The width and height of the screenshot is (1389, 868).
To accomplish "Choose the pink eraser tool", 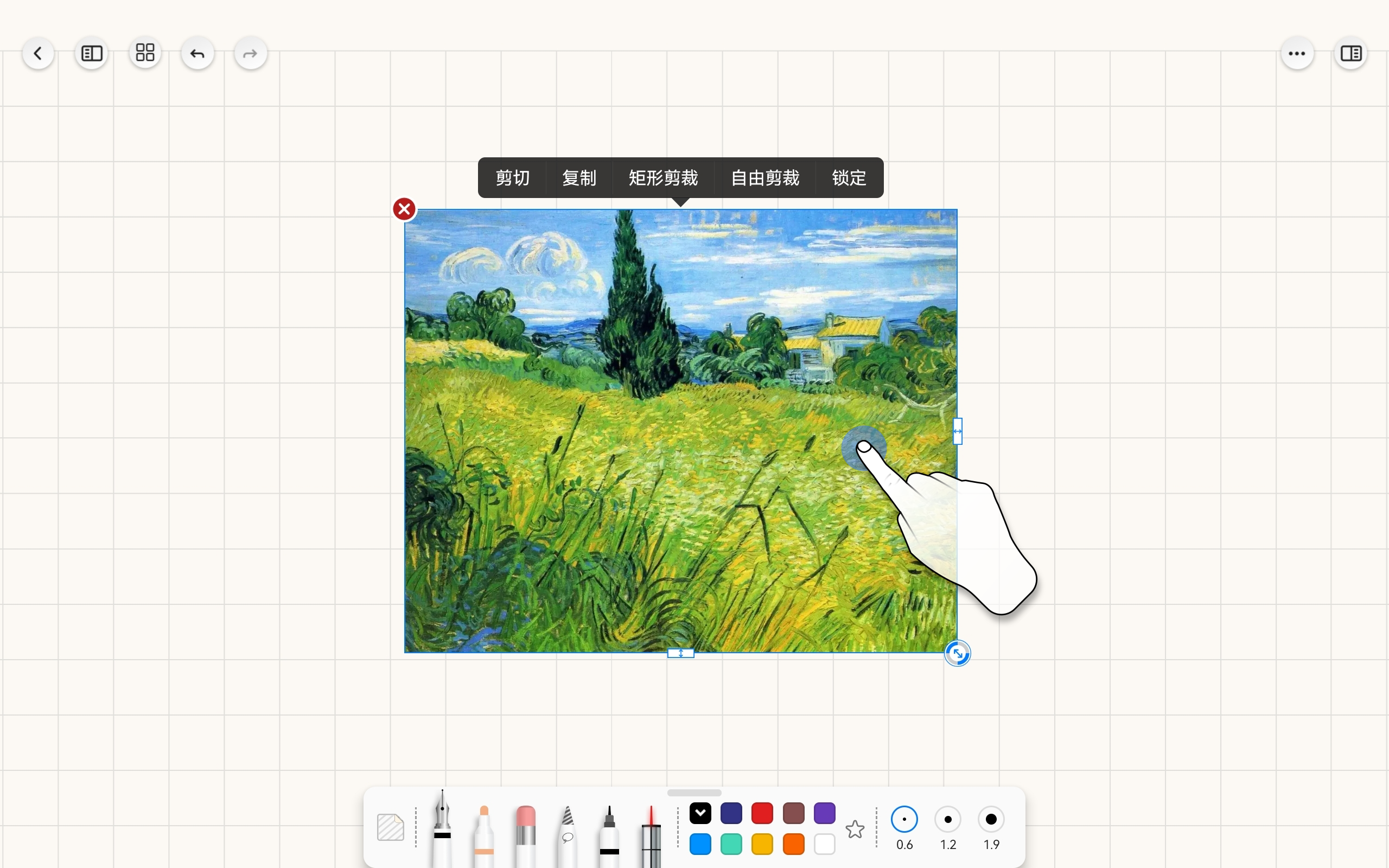I will (526, 835).
